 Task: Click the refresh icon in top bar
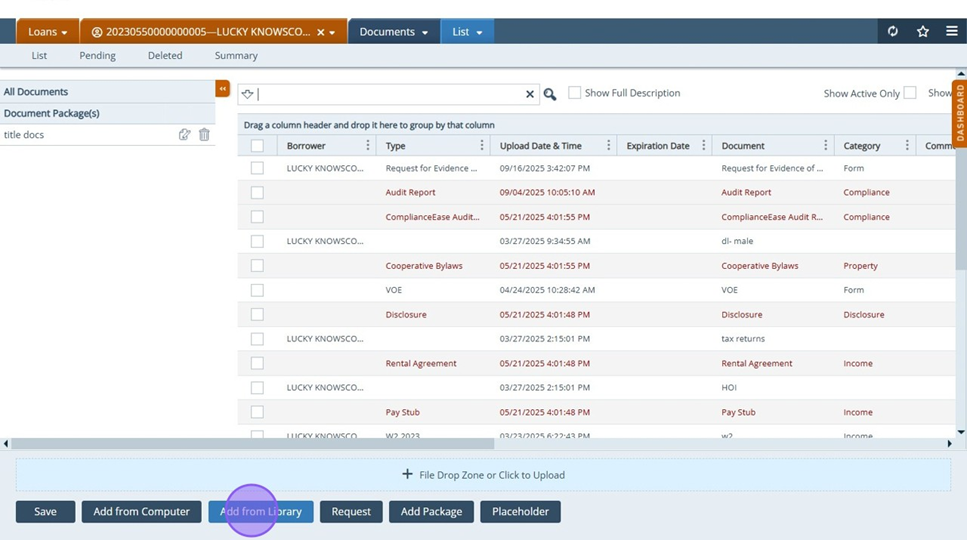pos(893,32)
